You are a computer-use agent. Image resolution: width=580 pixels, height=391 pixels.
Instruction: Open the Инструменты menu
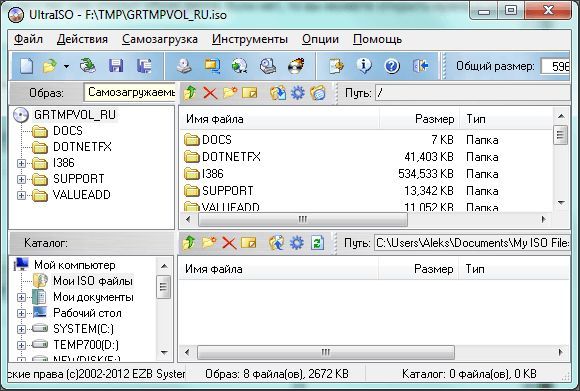coord(250,39)
